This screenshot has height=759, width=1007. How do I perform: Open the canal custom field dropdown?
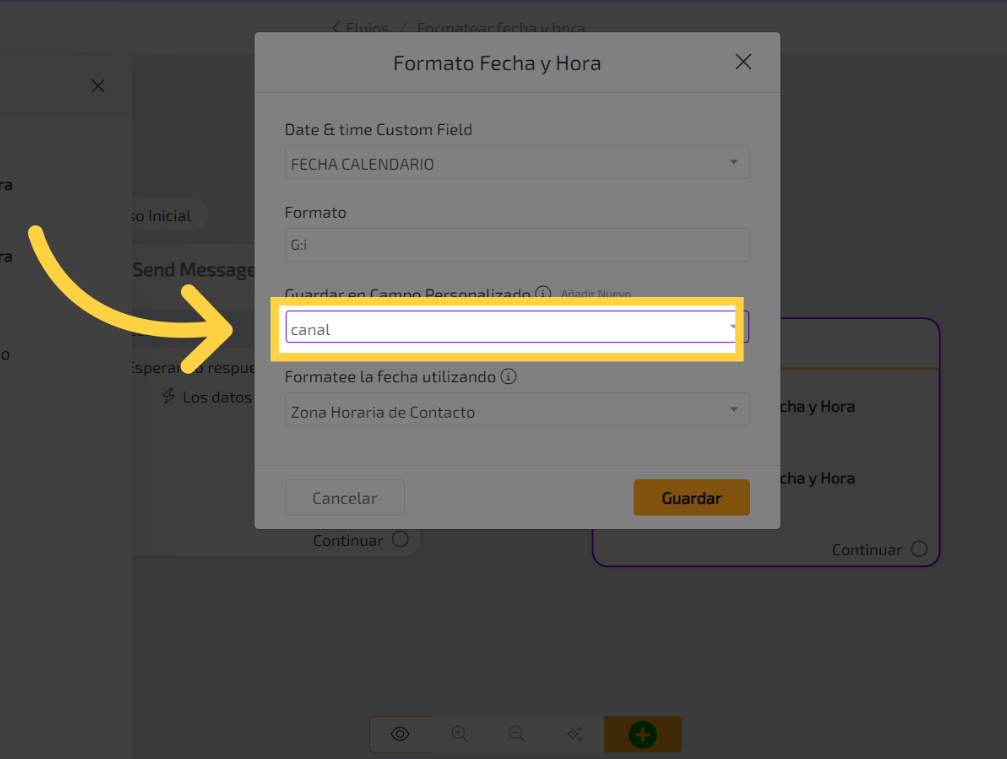(x=512, y=329)
